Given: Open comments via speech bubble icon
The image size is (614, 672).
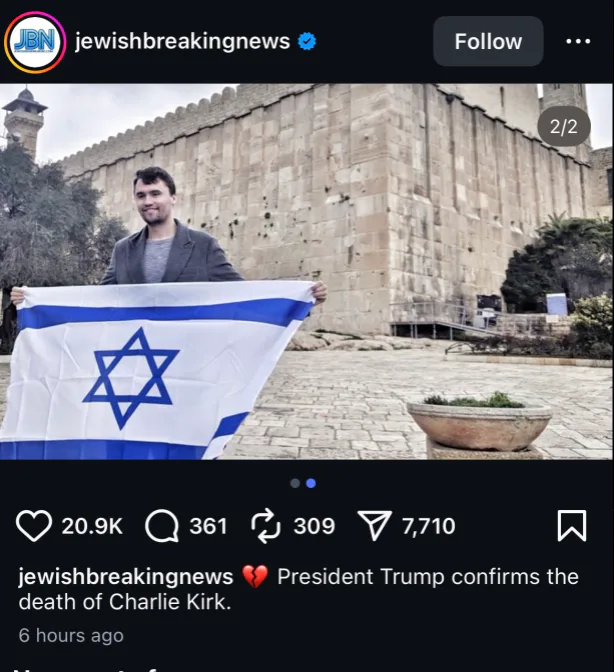Looking at the screenshot, I should click(162, 526).
